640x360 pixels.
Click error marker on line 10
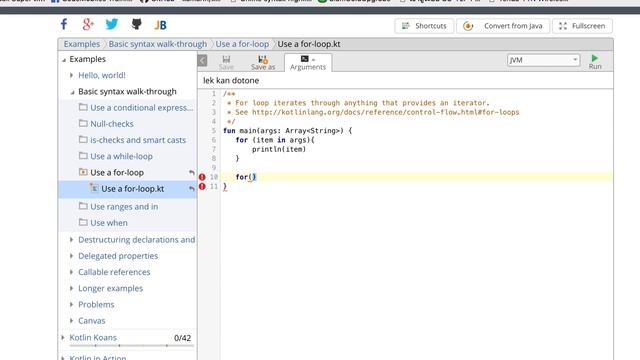[202, 177]
